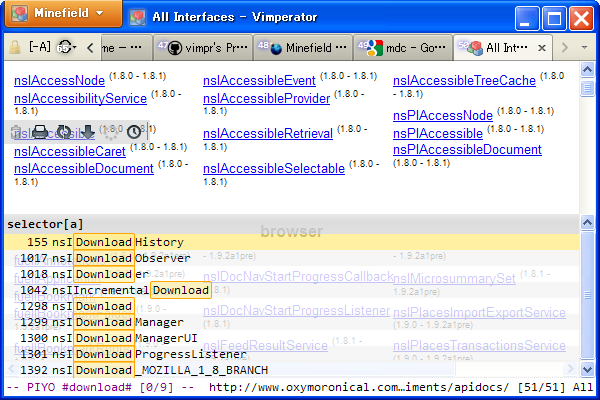
Task: Click the [51/51] tab counter in status line
Action: tap(541, 387)
